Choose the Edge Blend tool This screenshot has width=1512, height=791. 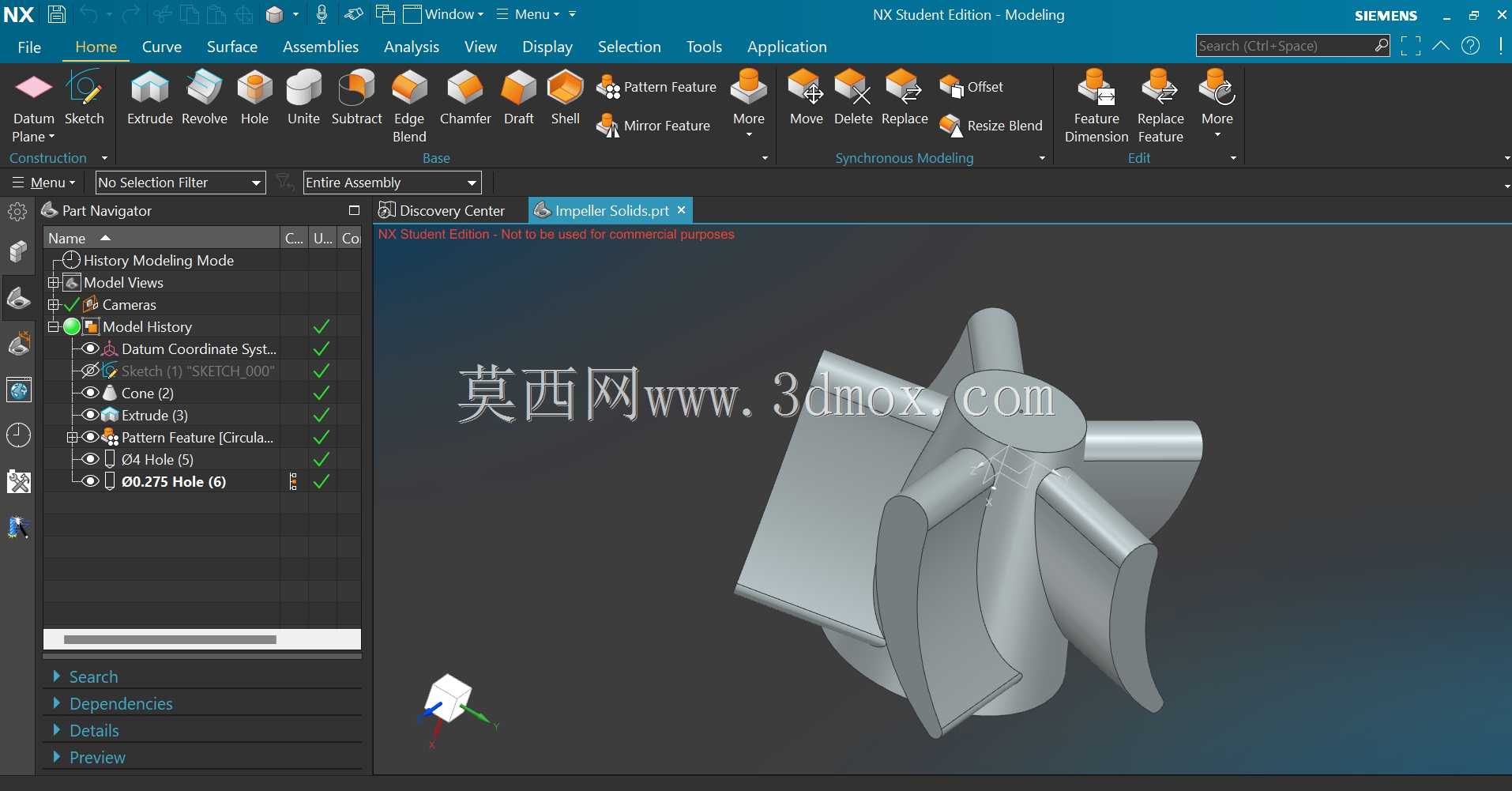409,106
